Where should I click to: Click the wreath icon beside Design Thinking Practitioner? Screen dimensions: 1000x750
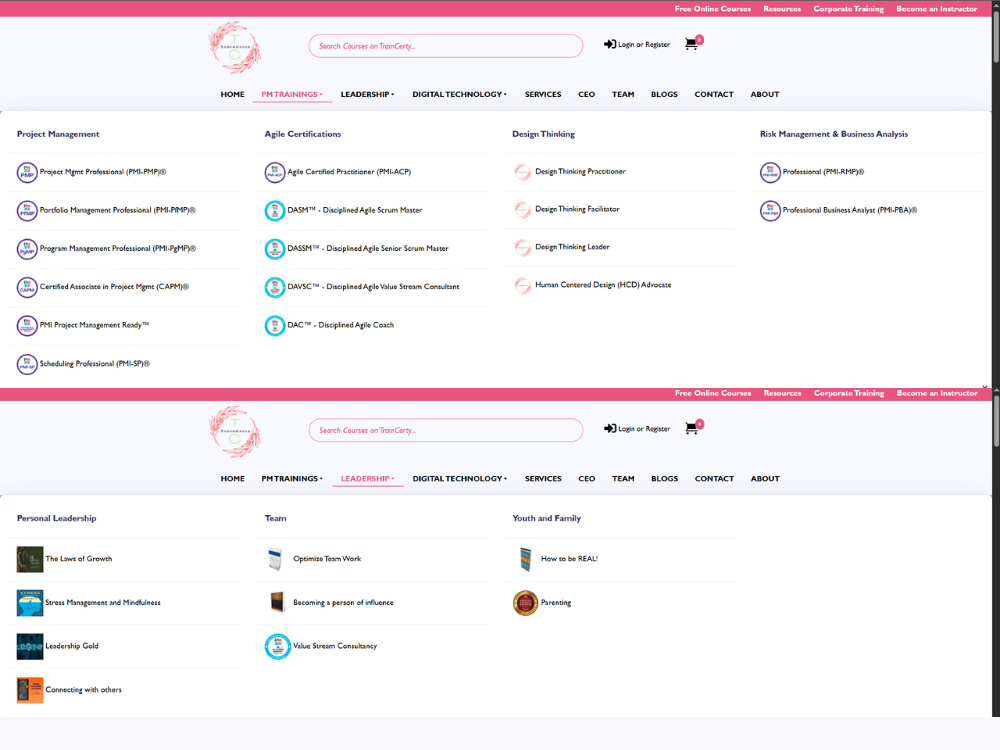click(522, 172)
